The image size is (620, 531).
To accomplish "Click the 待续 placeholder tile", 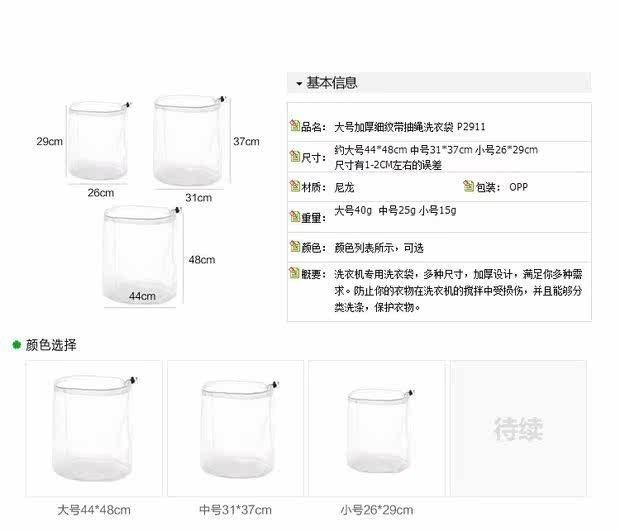I will (518, 428).
